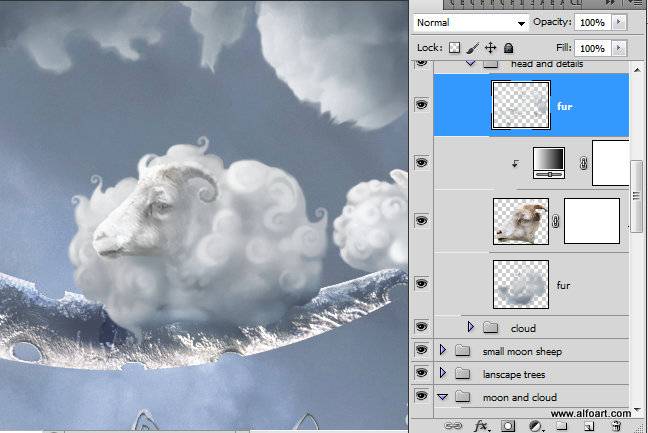Delete layer trash icon

click(616, 426)
